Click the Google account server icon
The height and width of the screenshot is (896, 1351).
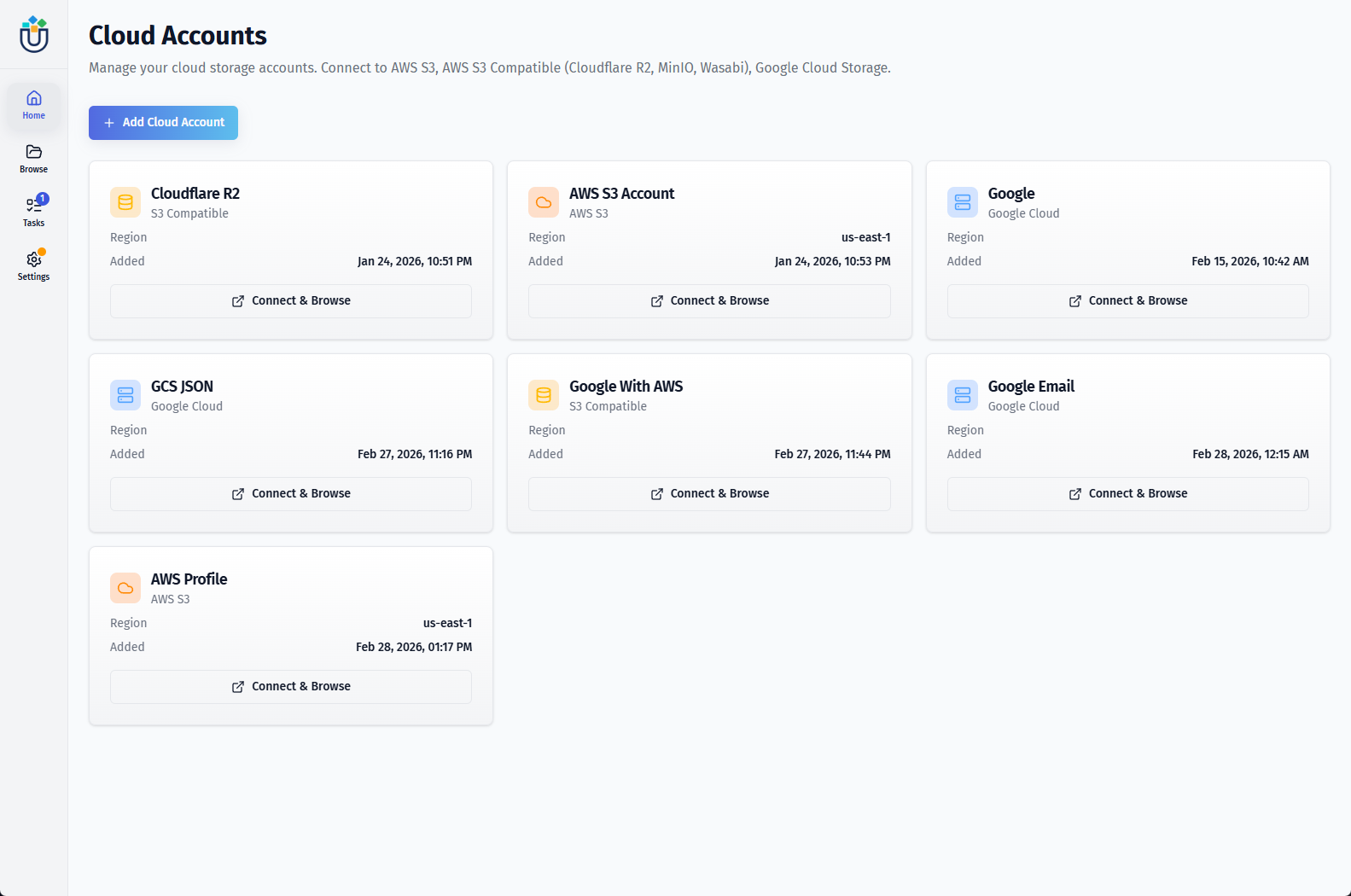[962, 202]
